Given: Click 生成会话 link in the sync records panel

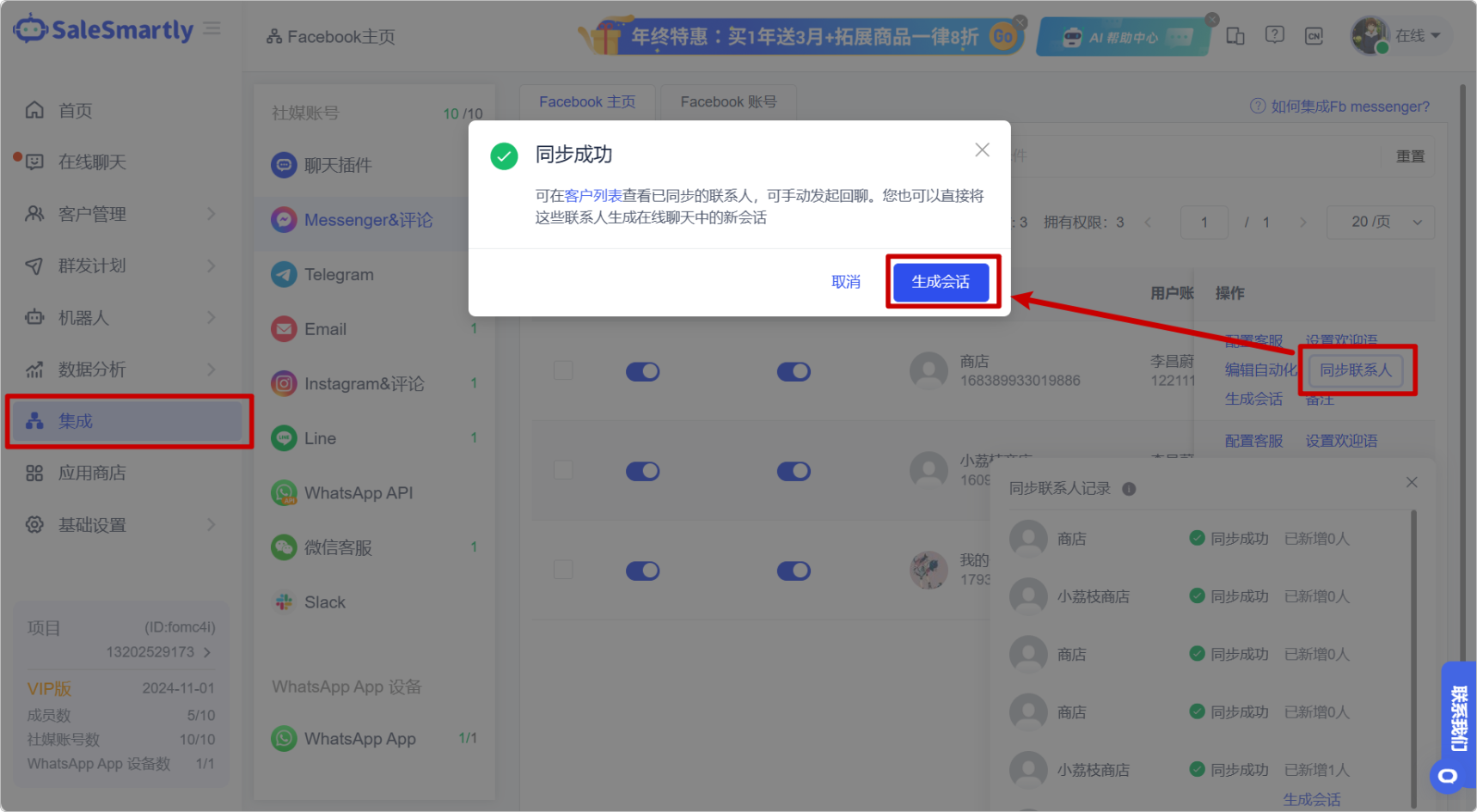Looking at the screenshot, I should click(x=1311, y=799).
